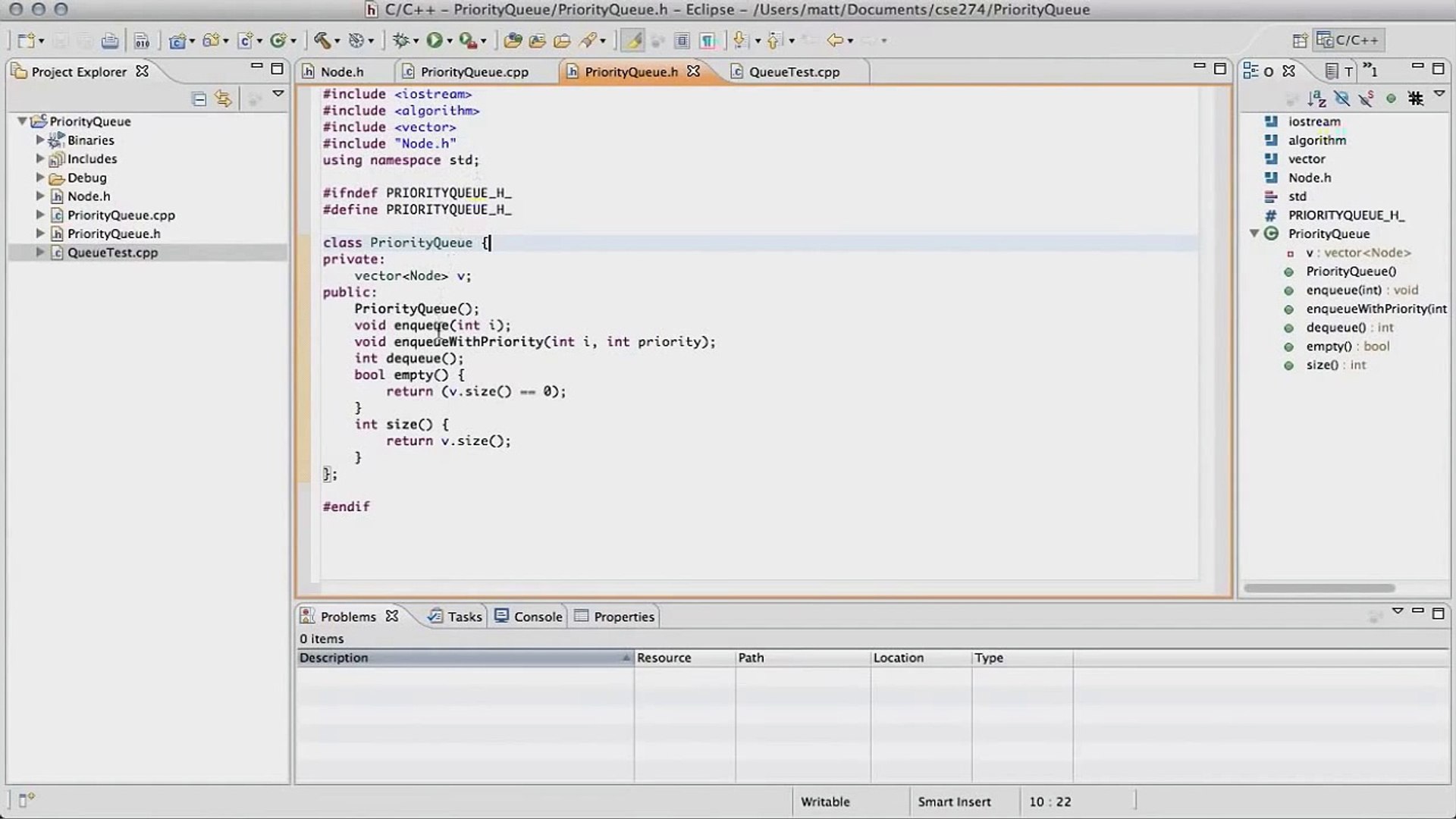Viewport: 1456px width, 819px height.
Task: Click the Outline horizontal scrollbar
Action: 1319,588
